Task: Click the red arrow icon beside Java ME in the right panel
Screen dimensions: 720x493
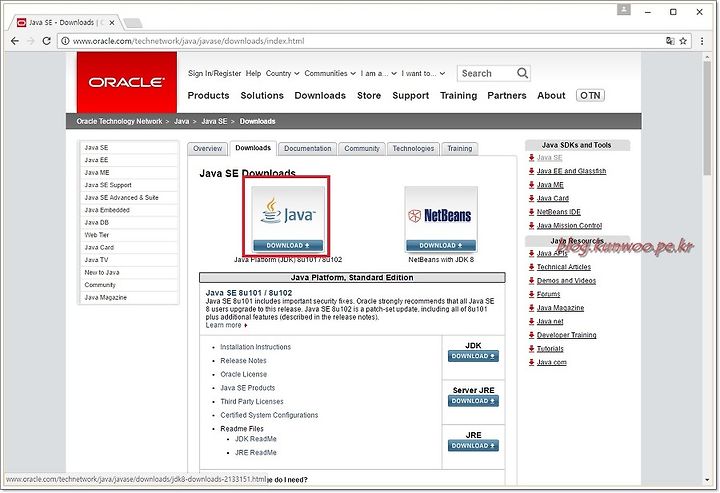Action: [x=531, y=185]
